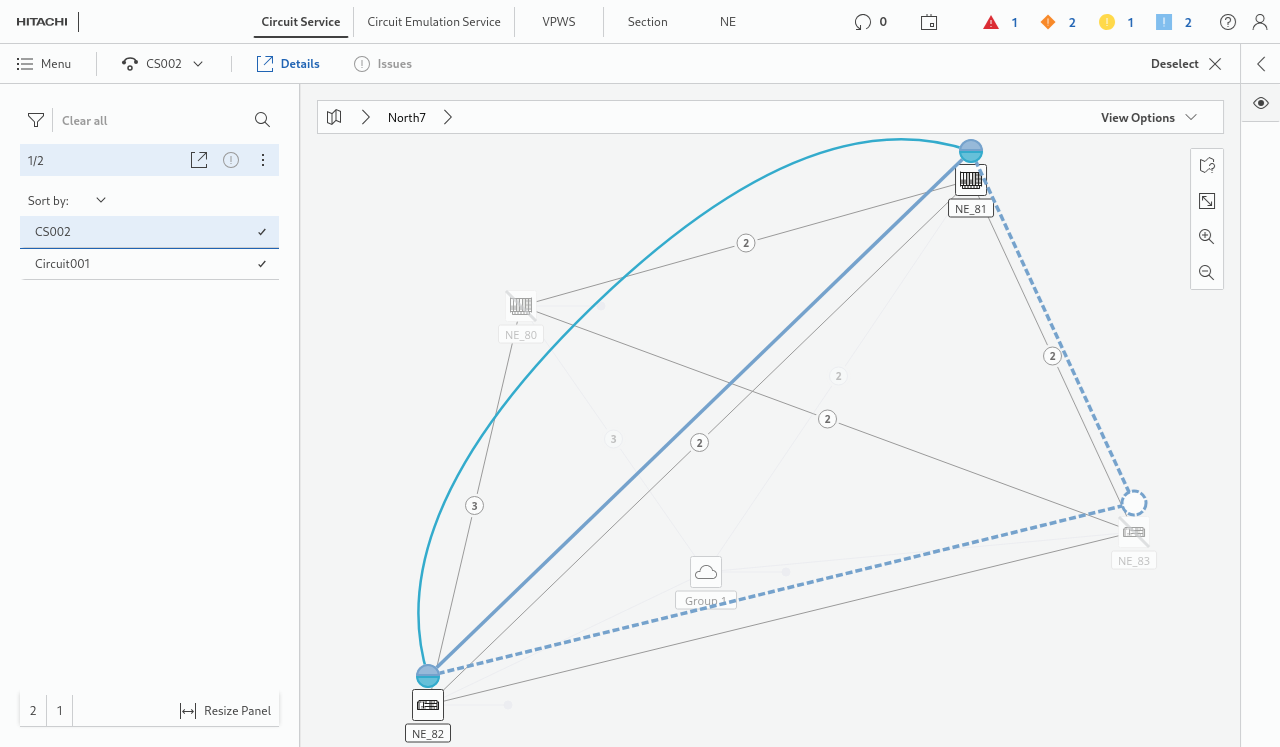Switch to the VPWS tab
1280x747 pixels.
point(559,22)
